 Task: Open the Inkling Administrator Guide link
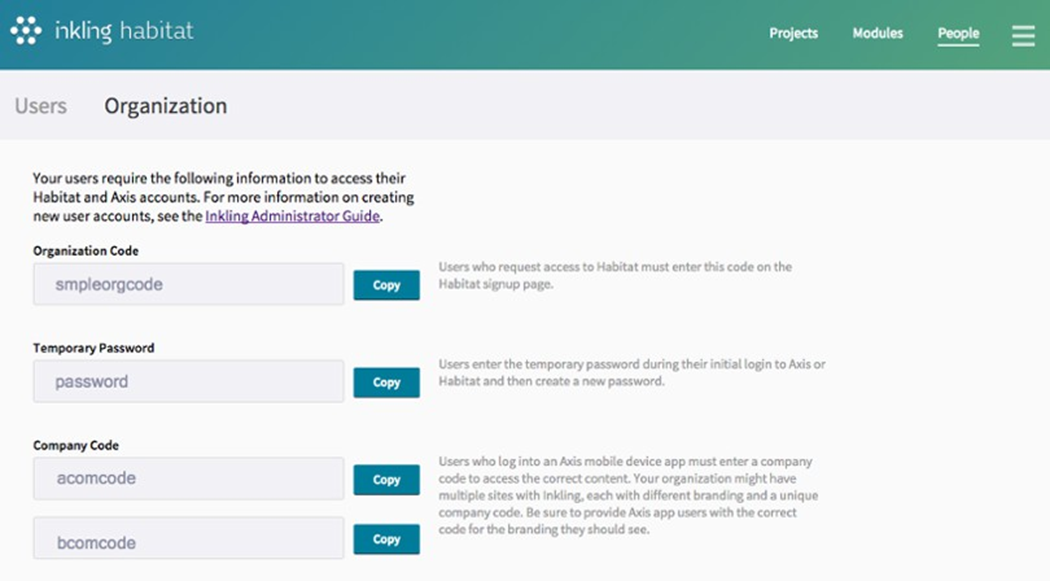click(292, 216)
